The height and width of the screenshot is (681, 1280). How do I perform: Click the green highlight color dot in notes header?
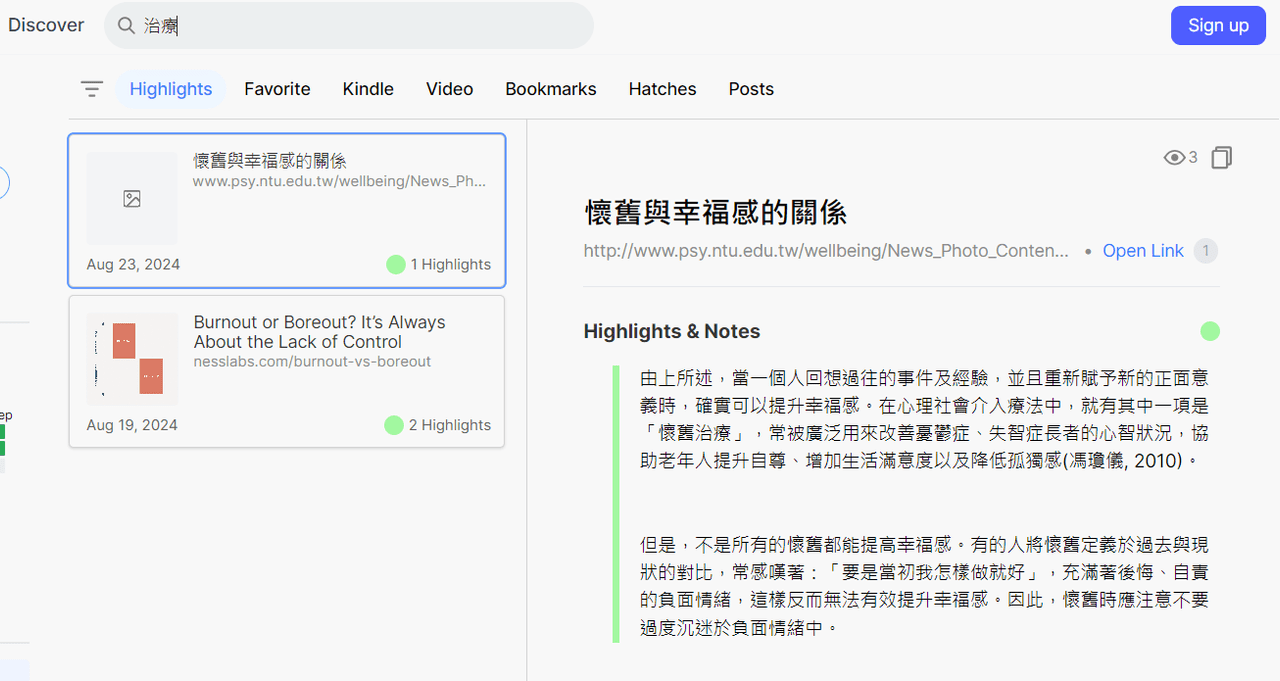(x=1210, y=331)
